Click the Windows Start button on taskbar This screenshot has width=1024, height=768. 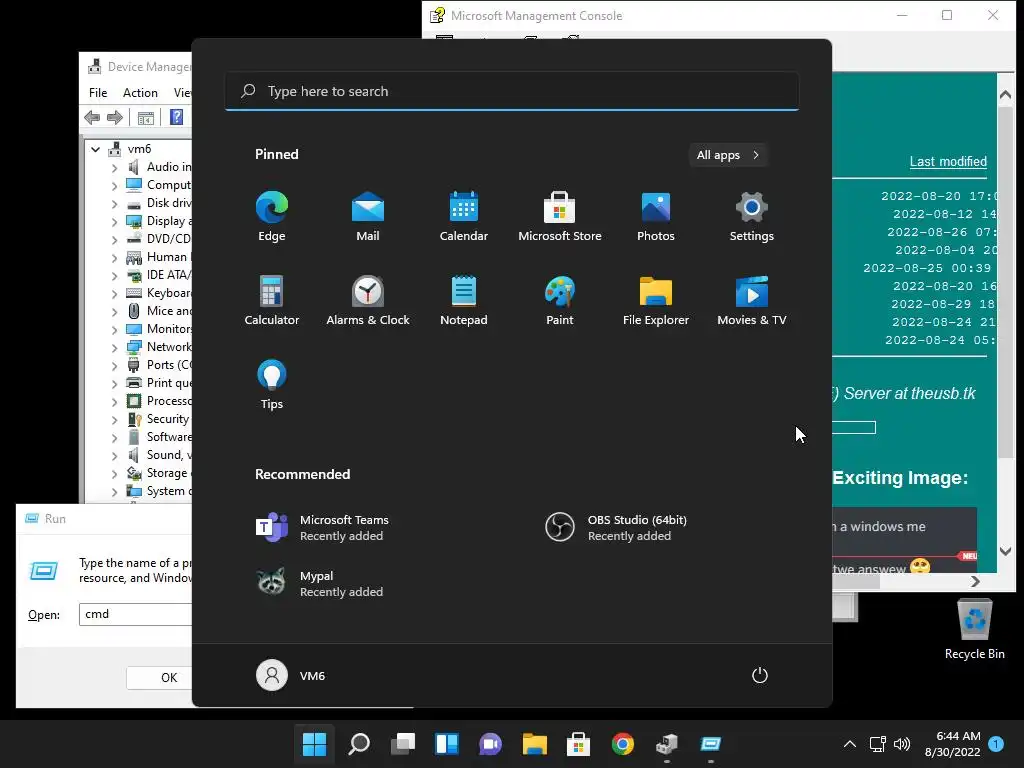click(x=314, y=744)
